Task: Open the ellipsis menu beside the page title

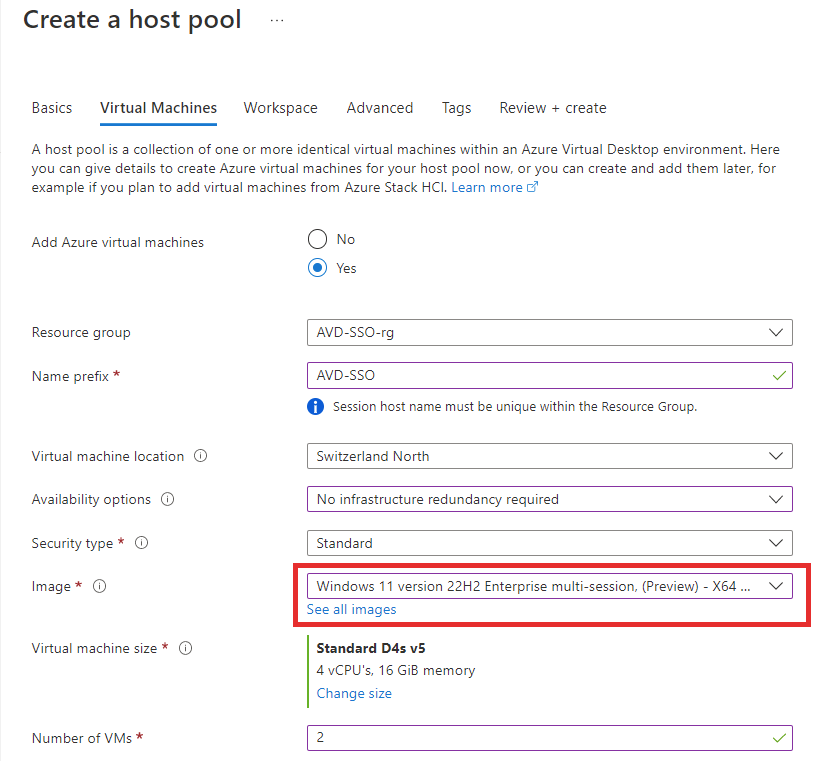Action: (x=277, y=20)
